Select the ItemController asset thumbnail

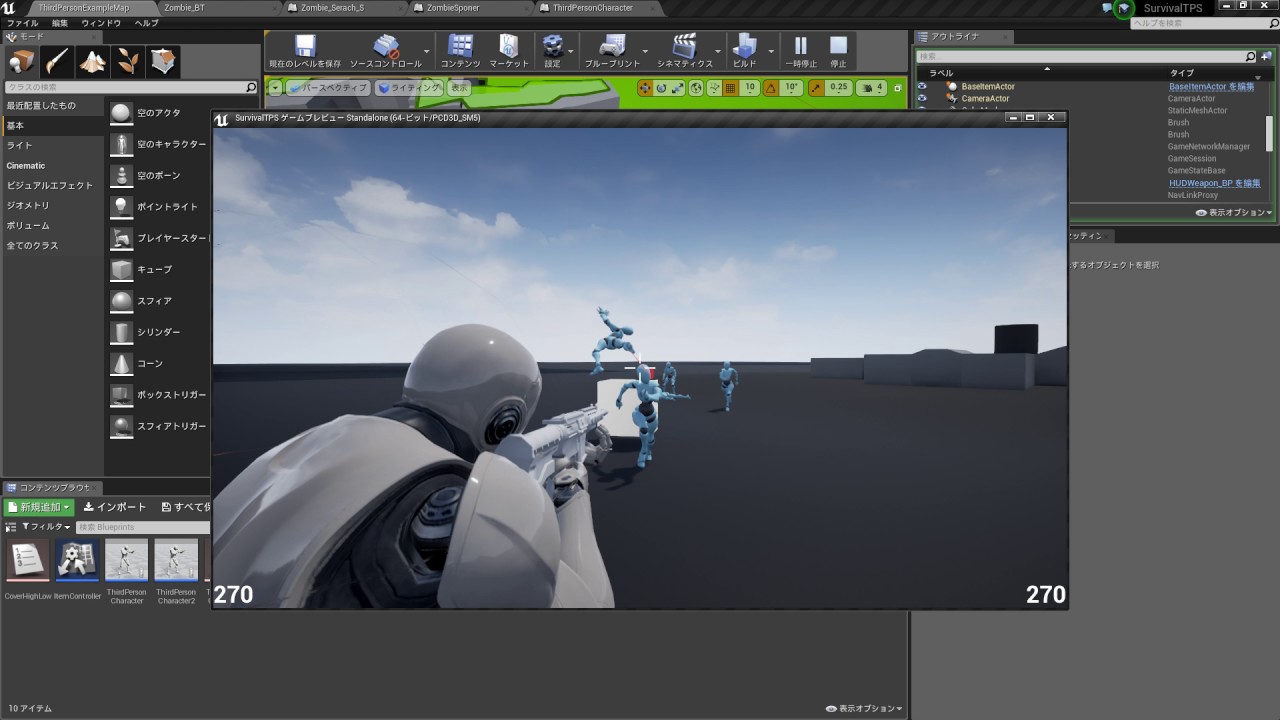tap(77, 561)
